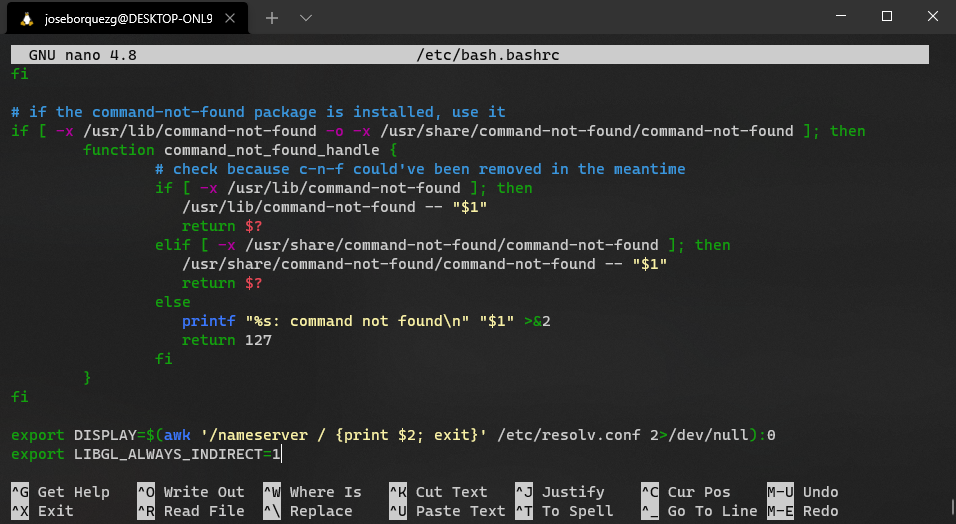Click the ^\ Replace shortcut label

(x=308, y=511)
